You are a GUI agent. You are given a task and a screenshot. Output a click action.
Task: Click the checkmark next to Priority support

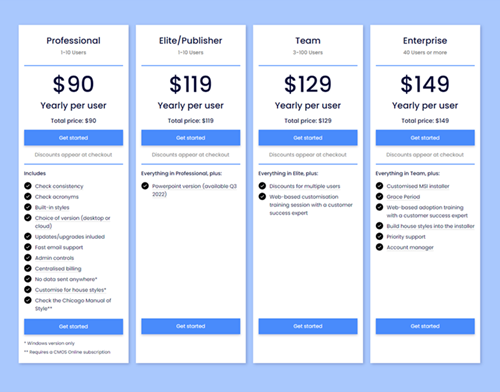(x=379, y=236)
